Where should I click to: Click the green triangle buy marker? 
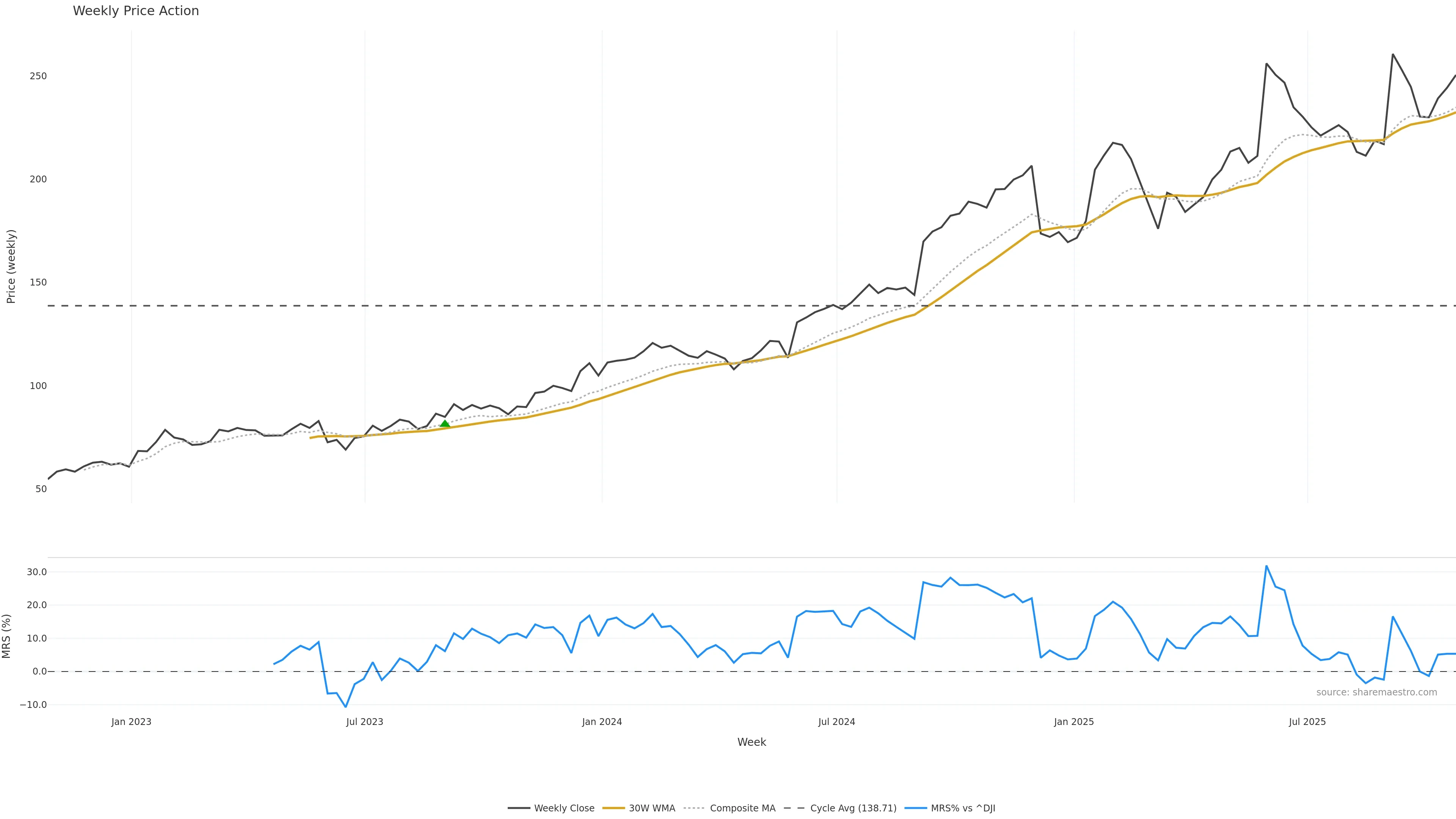(445, 424)
